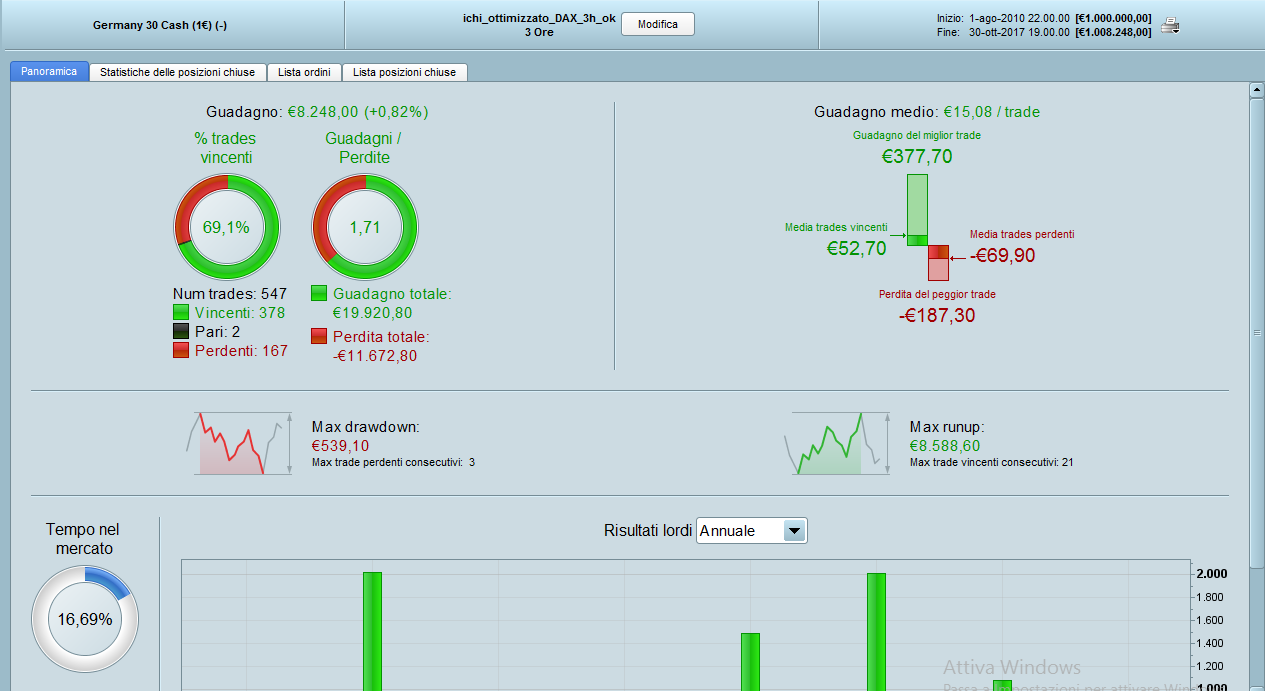Click the scrollbar up arrow

click(x=1257, y=91)
